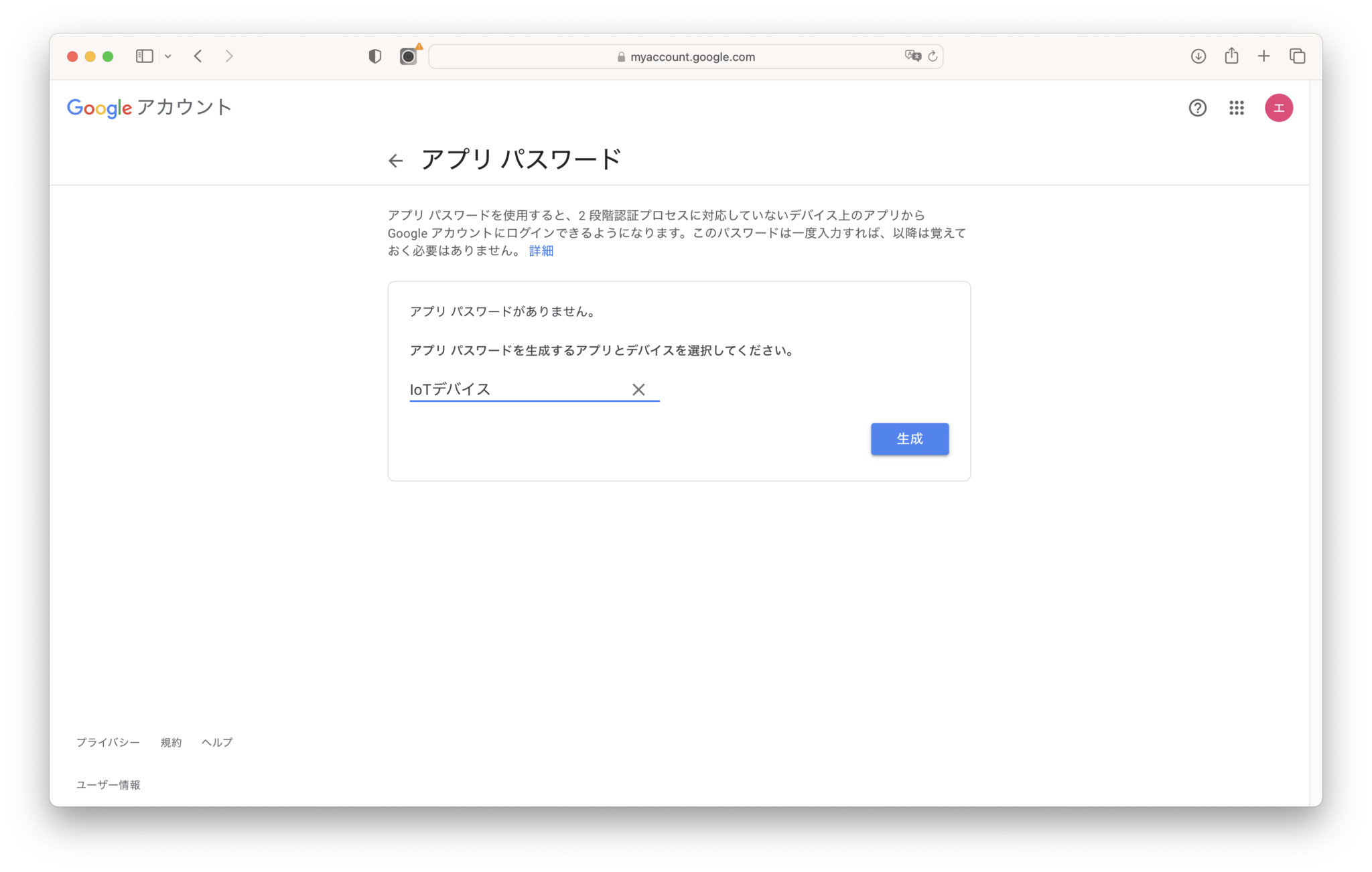Click the translate icon in address bar

(x=912, y=56)
